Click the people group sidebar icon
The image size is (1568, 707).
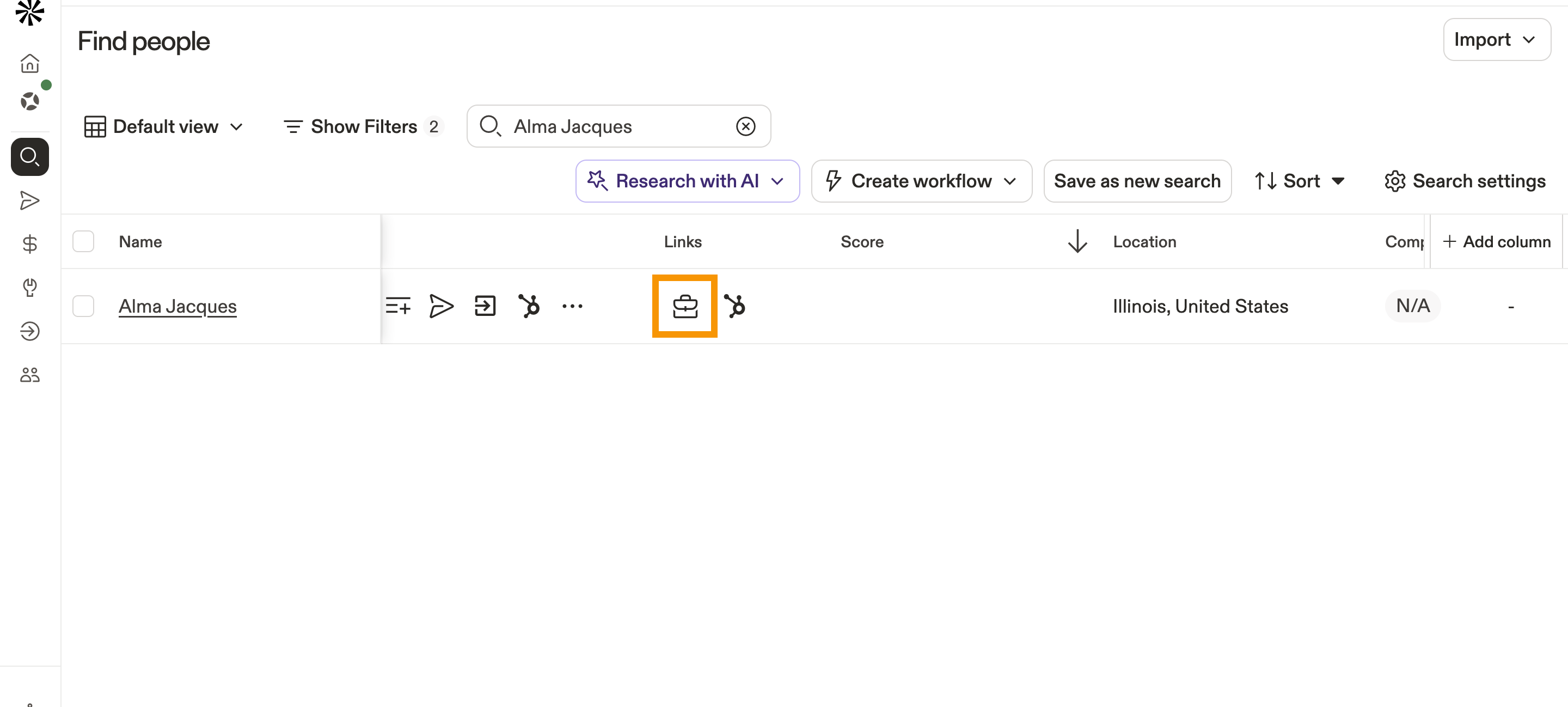click(30, 375)
